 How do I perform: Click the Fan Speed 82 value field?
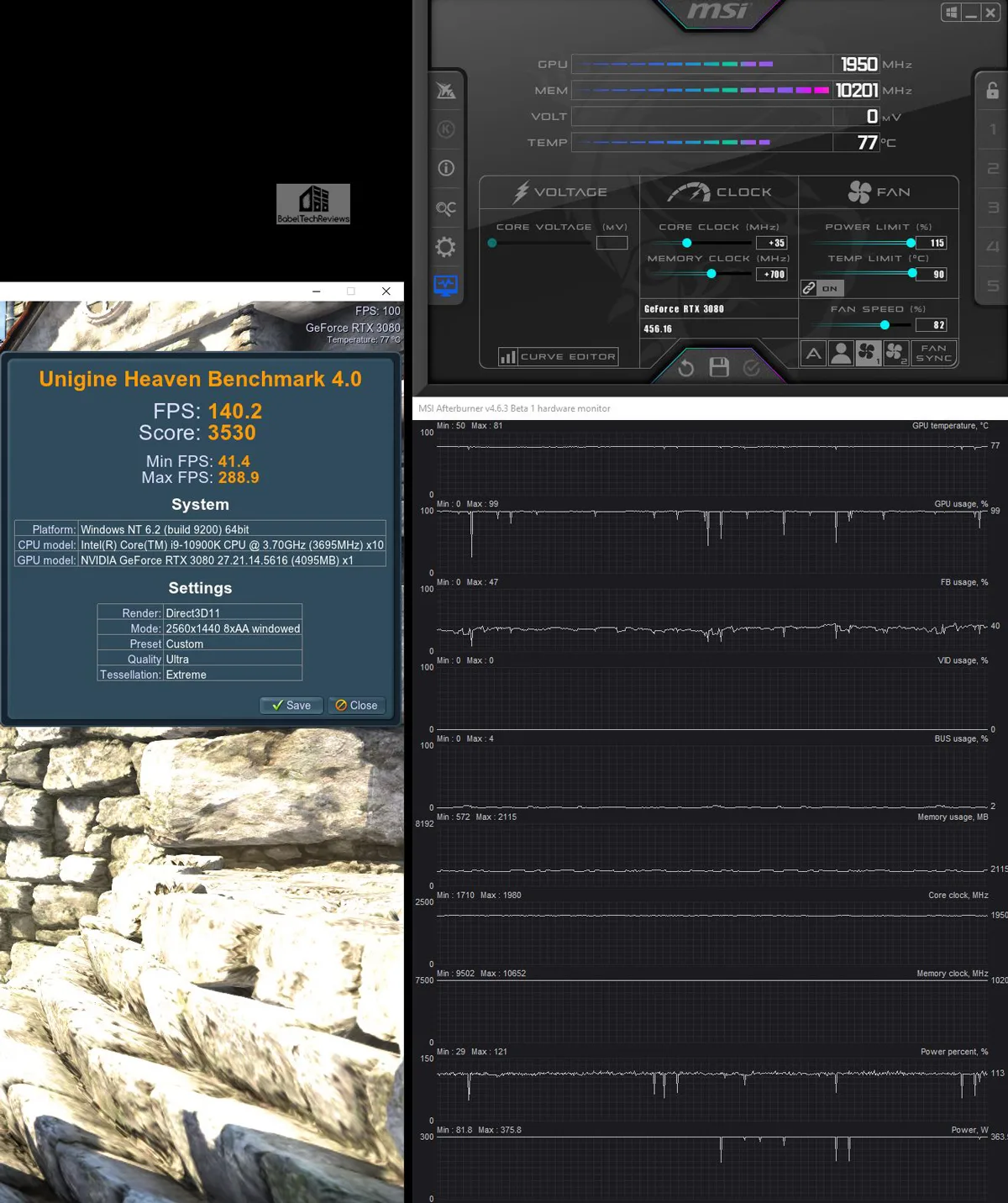[931, 325]
